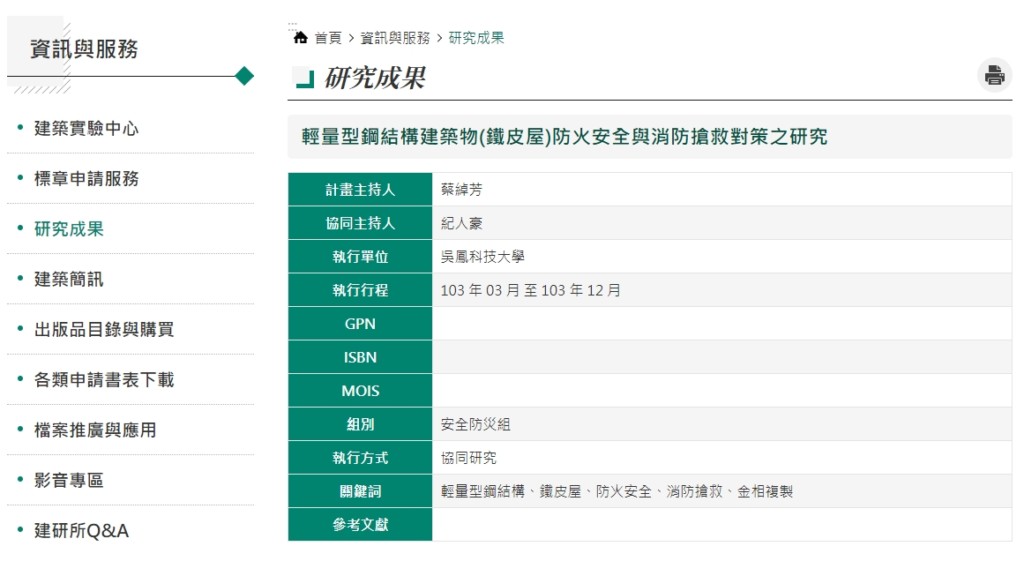1024x576 pixels.
Task: Click the print page icon
Action: [x=994, y=75]
